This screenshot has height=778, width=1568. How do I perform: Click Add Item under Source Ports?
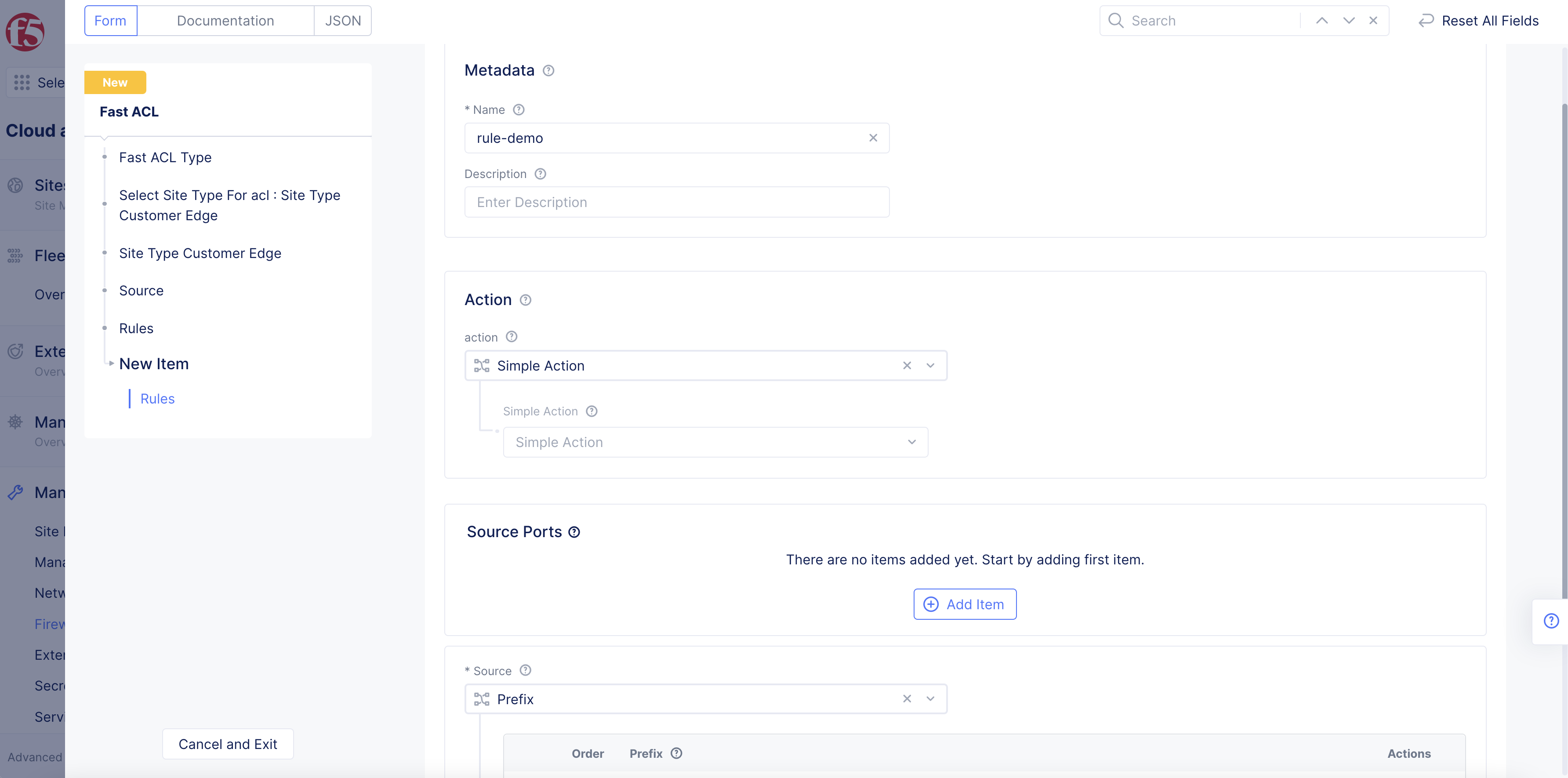(x=964, y=604)
